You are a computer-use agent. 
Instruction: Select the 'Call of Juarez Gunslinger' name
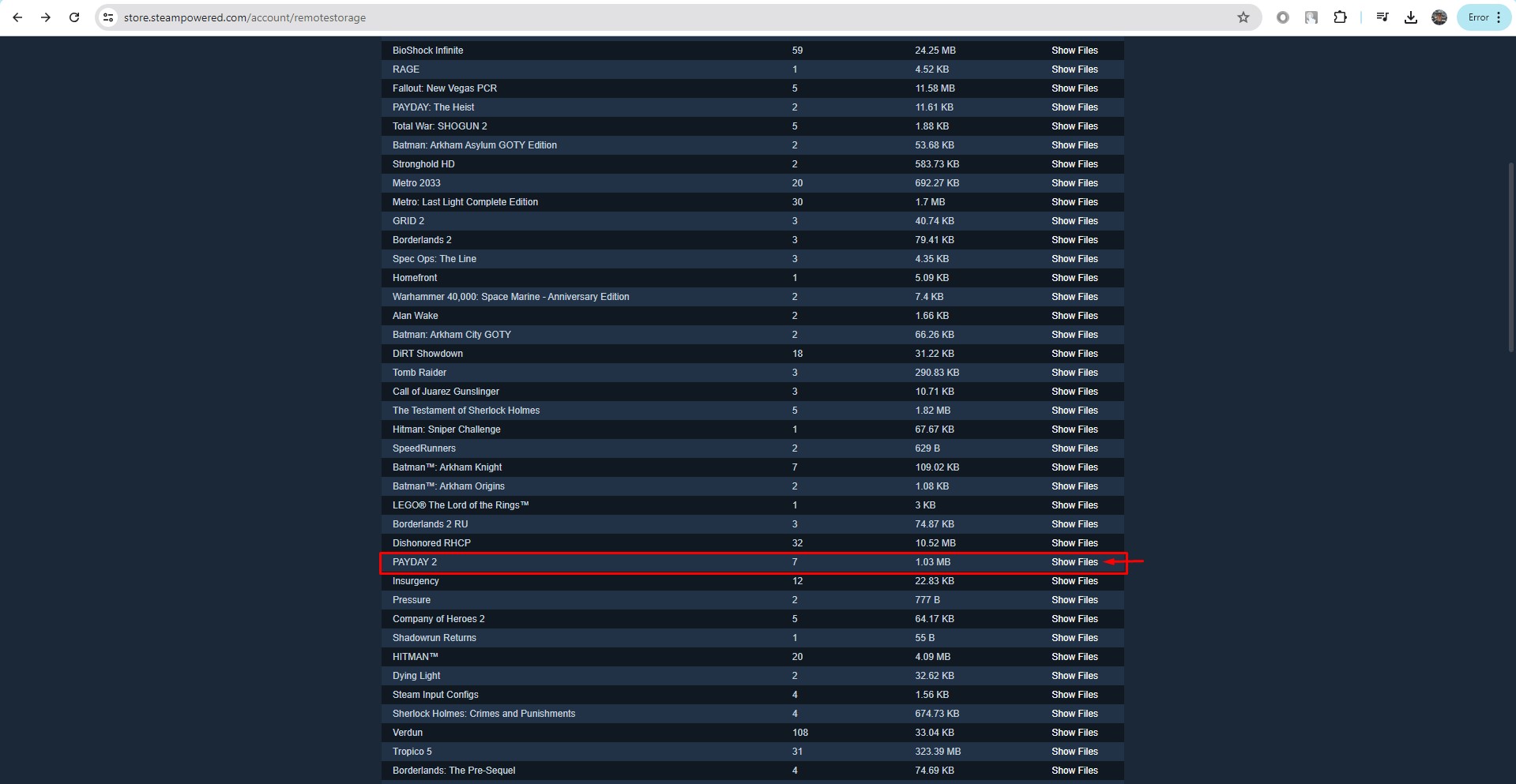pos(446,392)
